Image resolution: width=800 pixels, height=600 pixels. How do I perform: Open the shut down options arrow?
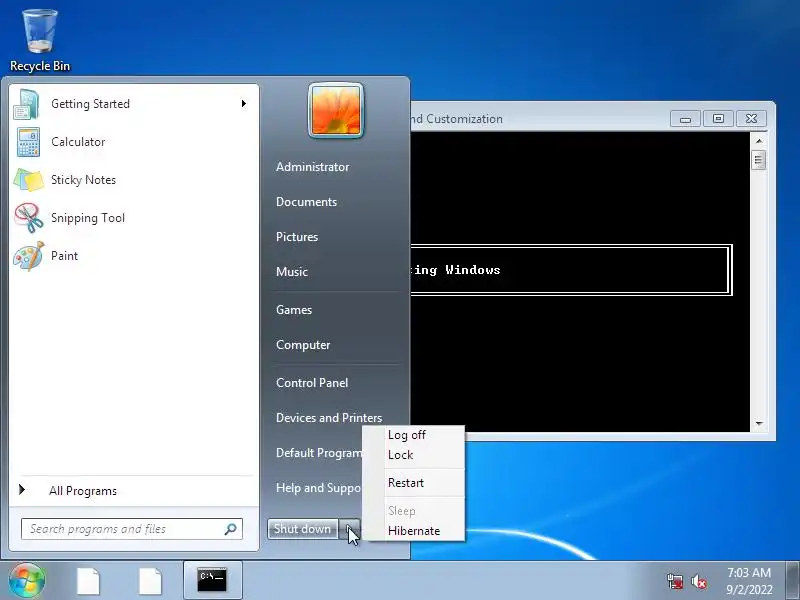click(350, 529)
